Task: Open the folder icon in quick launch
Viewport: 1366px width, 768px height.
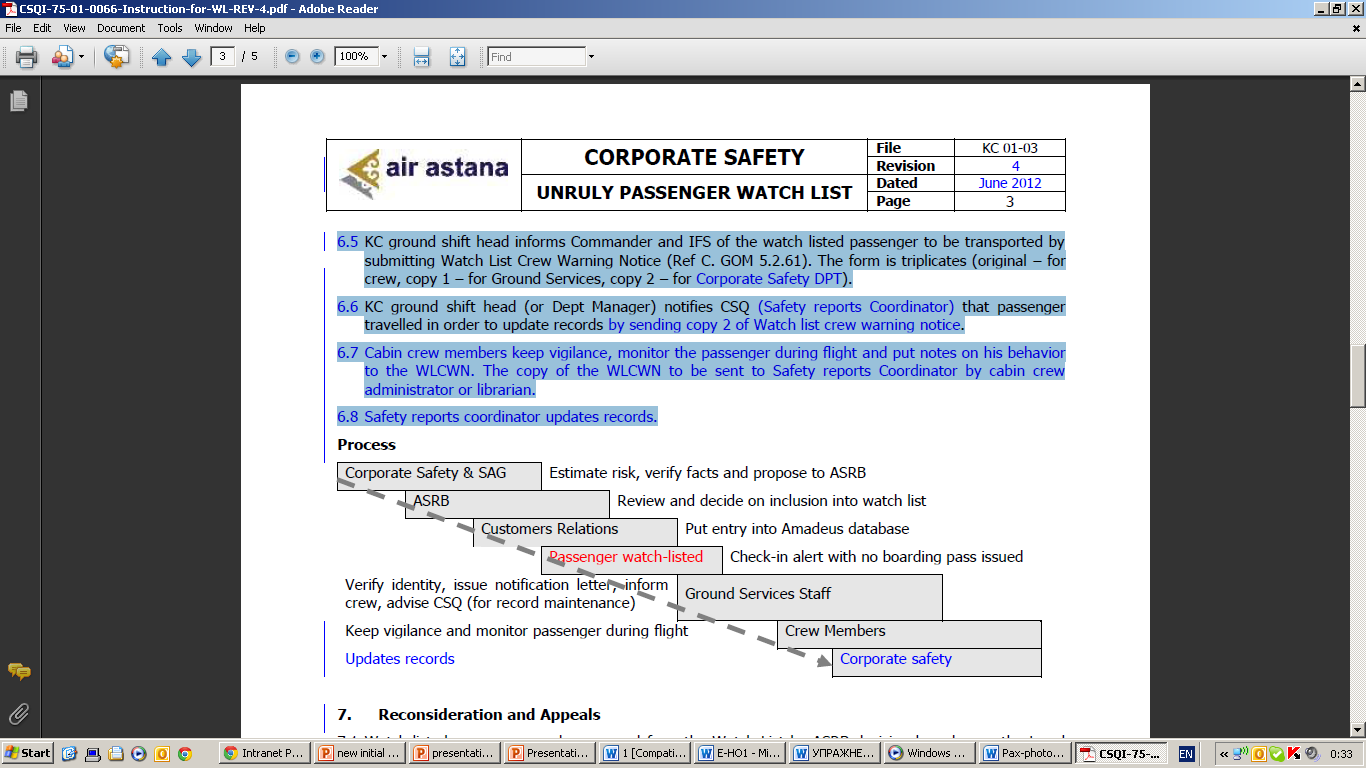Action: tap(115, 753)
